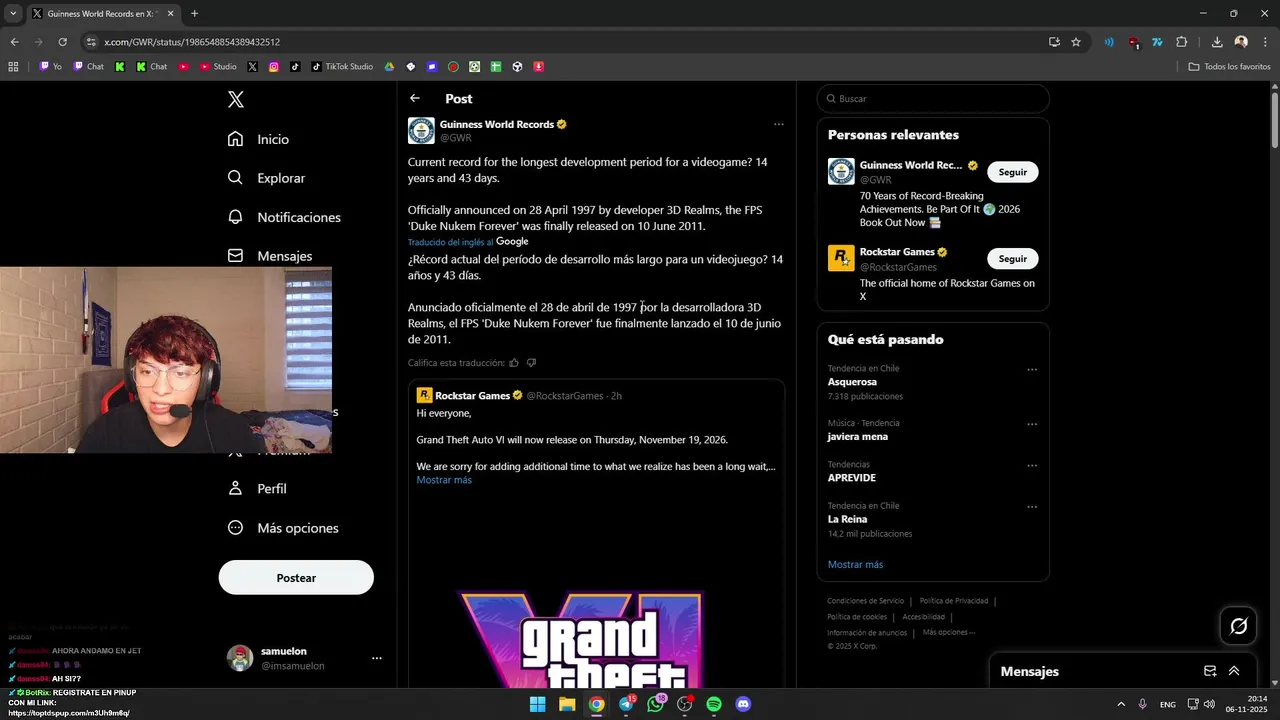Open the Instagram bookmark

click(x=274, y=67)
